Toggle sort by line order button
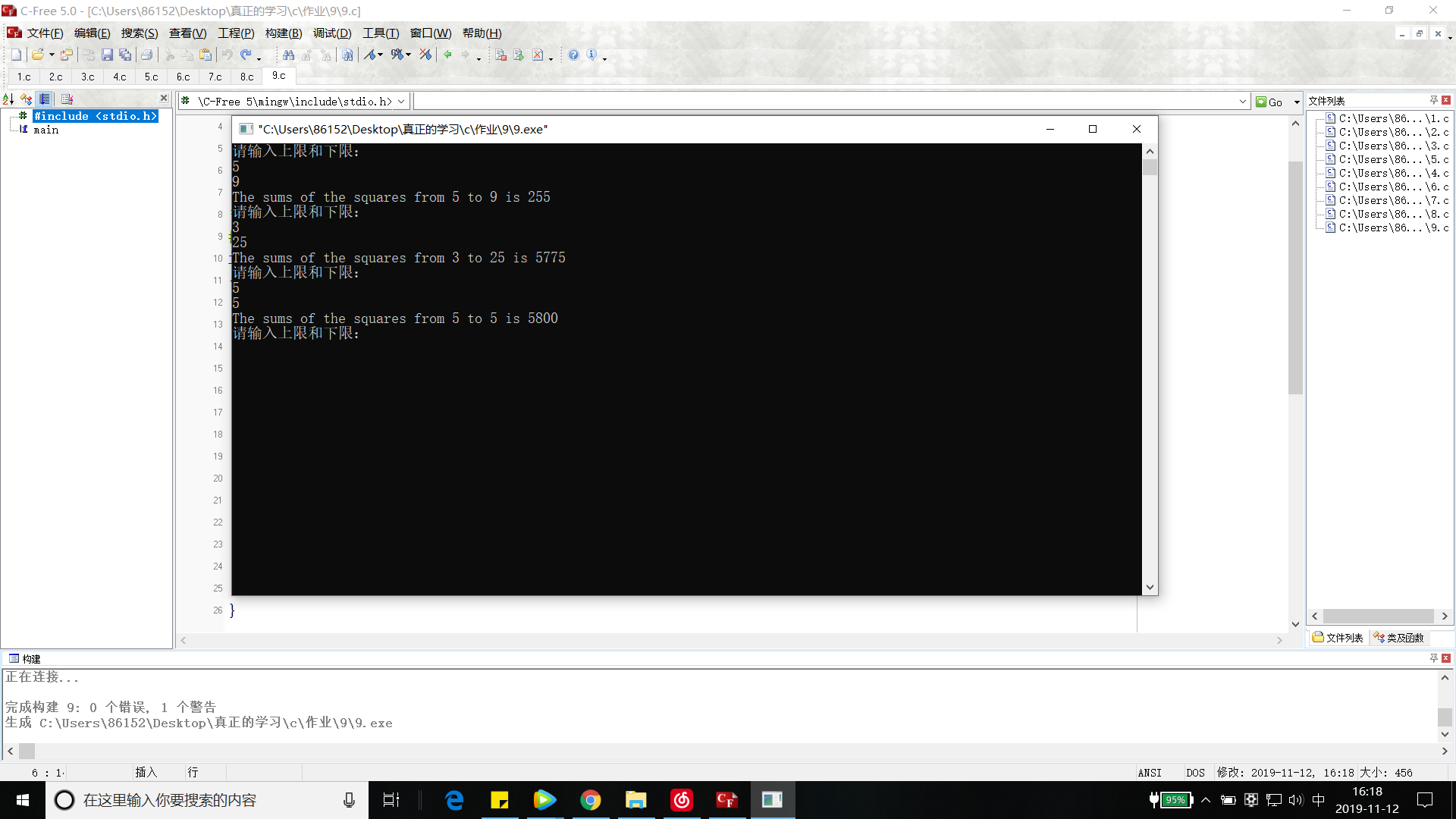Image resolution: width=1456 pixels, height=819 pixels. click(45, 99)
